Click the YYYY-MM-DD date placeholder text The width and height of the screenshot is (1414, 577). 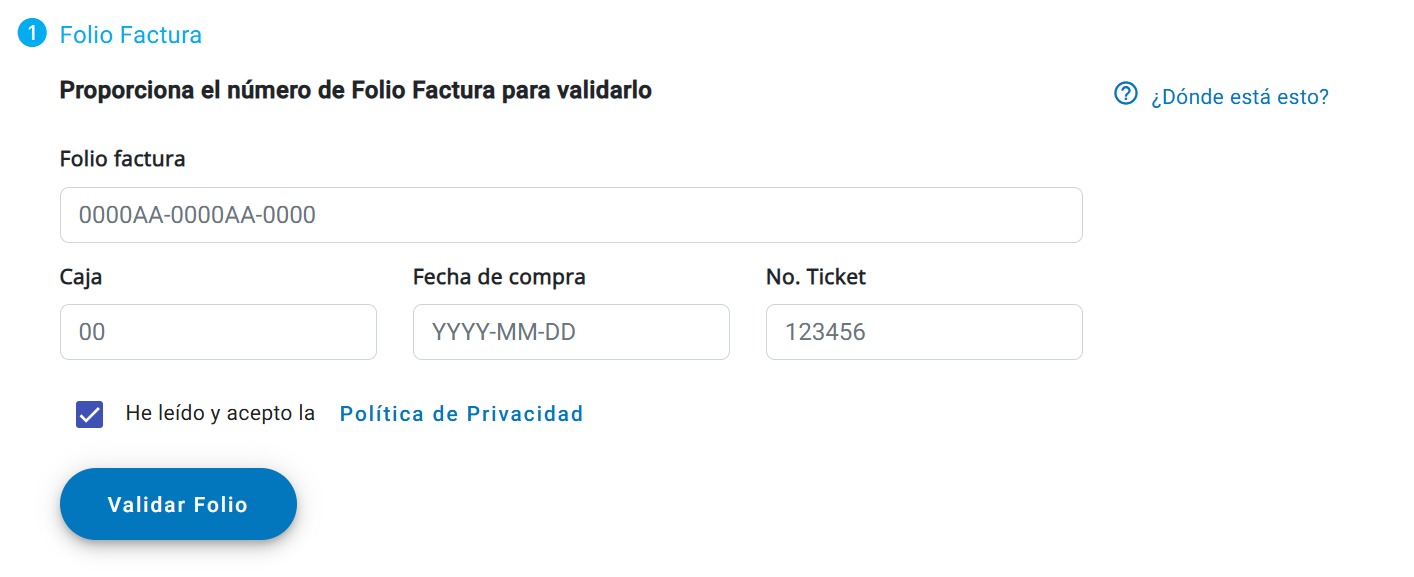[x=504, y=332]
